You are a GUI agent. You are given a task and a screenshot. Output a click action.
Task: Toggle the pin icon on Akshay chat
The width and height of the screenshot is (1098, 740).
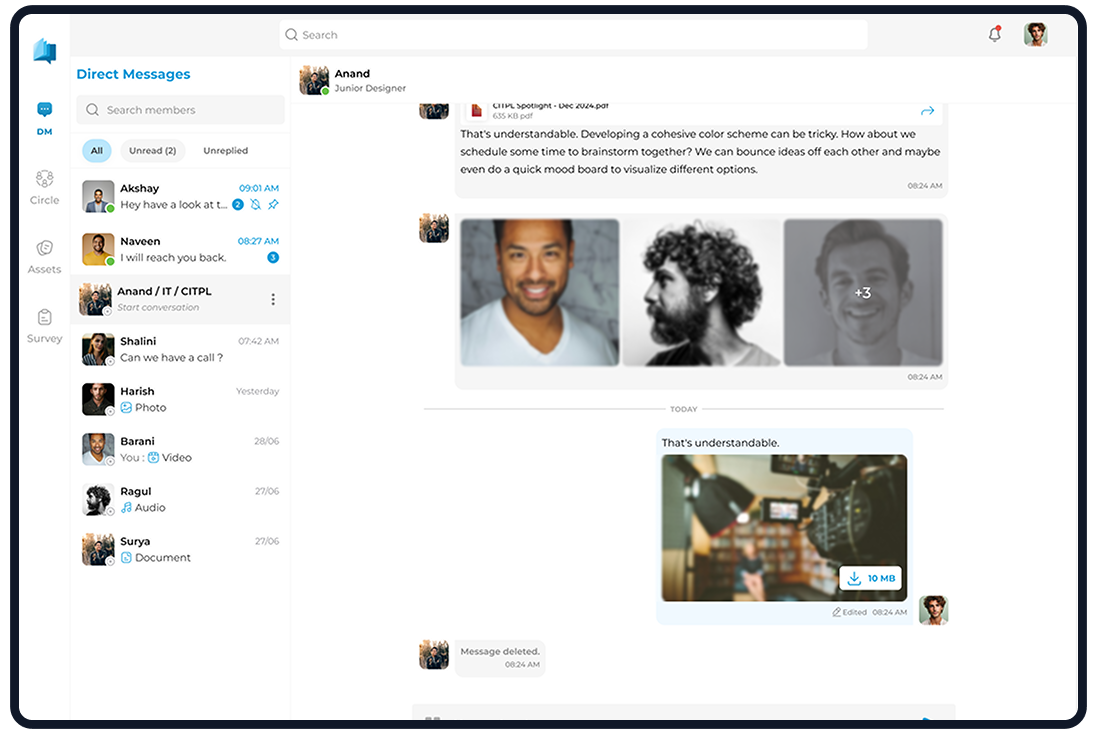(x=273, y=204)
